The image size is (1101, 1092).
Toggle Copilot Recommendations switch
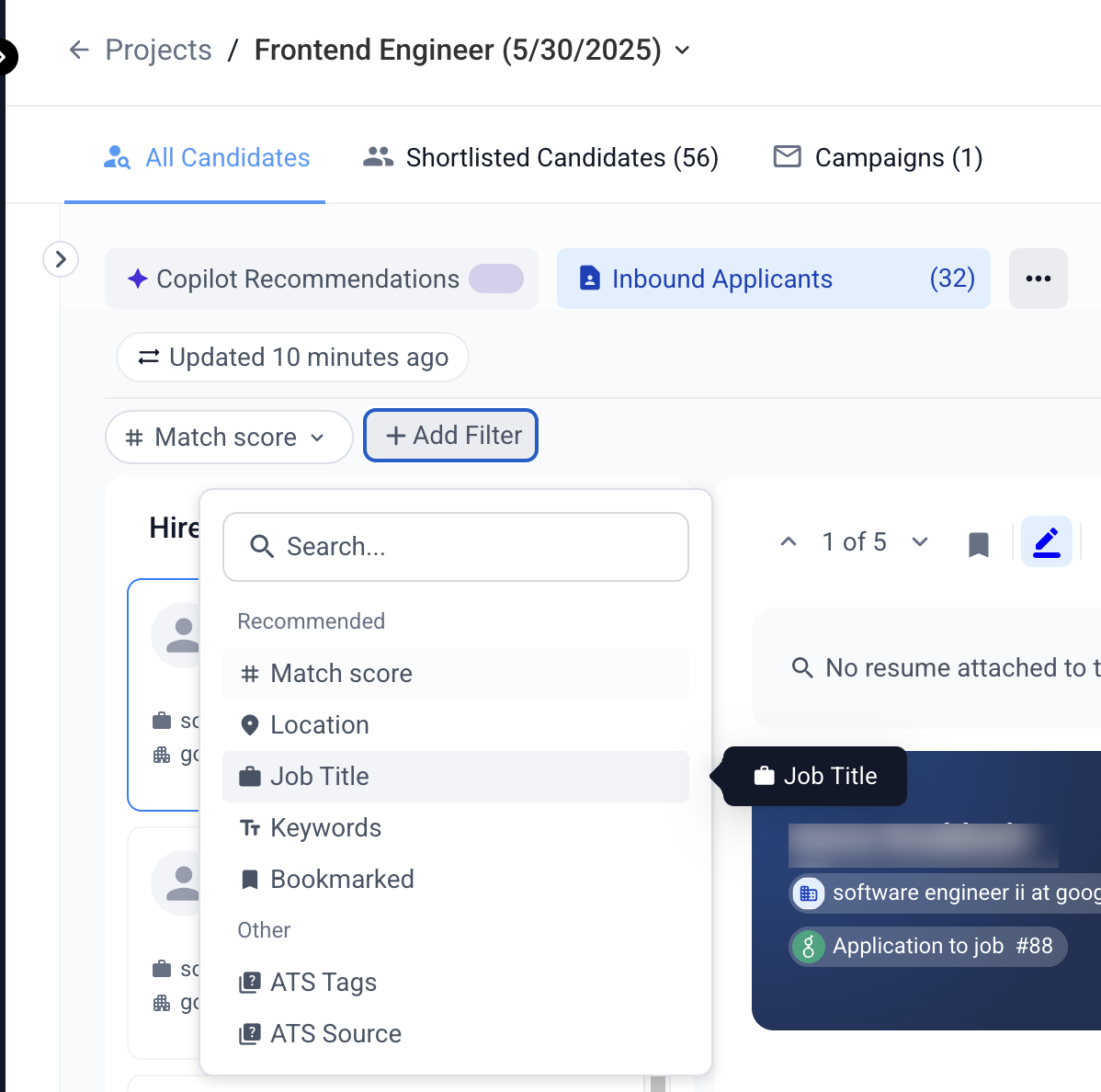496,279
